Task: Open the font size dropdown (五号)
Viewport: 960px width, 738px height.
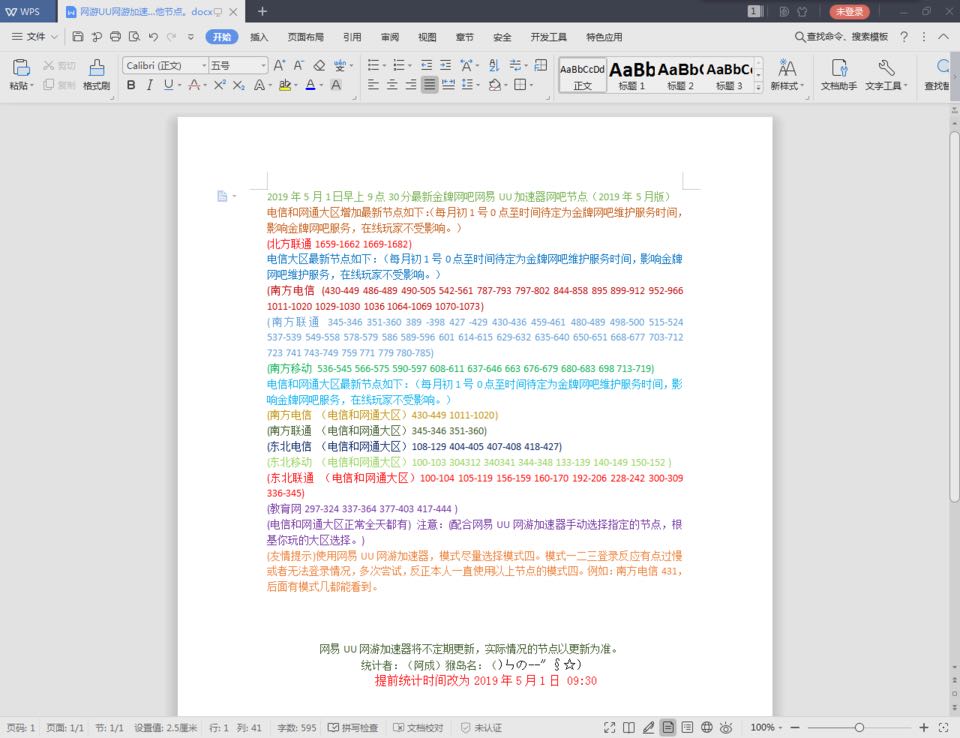Action: pos(263,66)
